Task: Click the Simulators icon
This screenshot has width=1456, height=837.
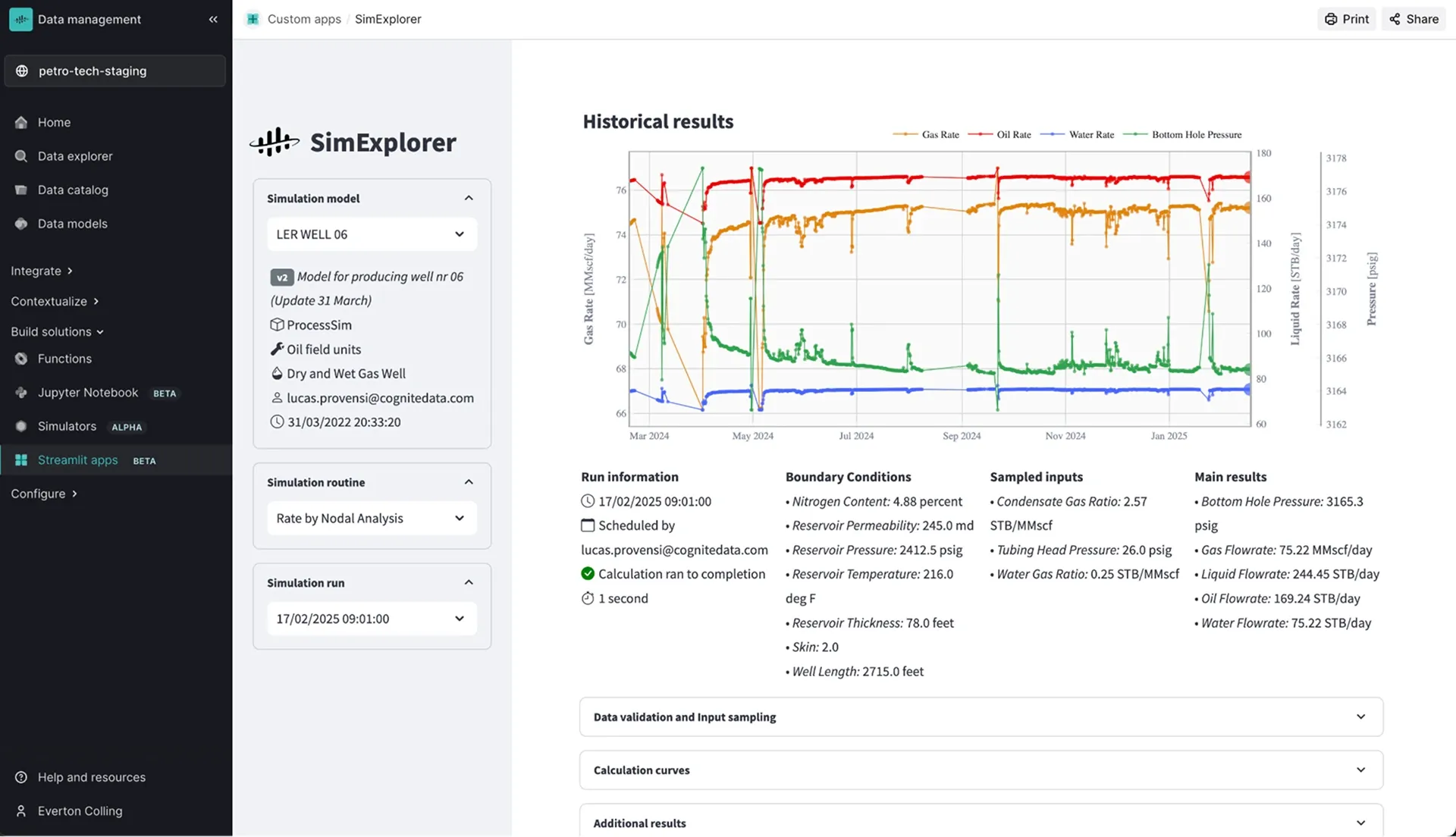Action: point(21,426)
